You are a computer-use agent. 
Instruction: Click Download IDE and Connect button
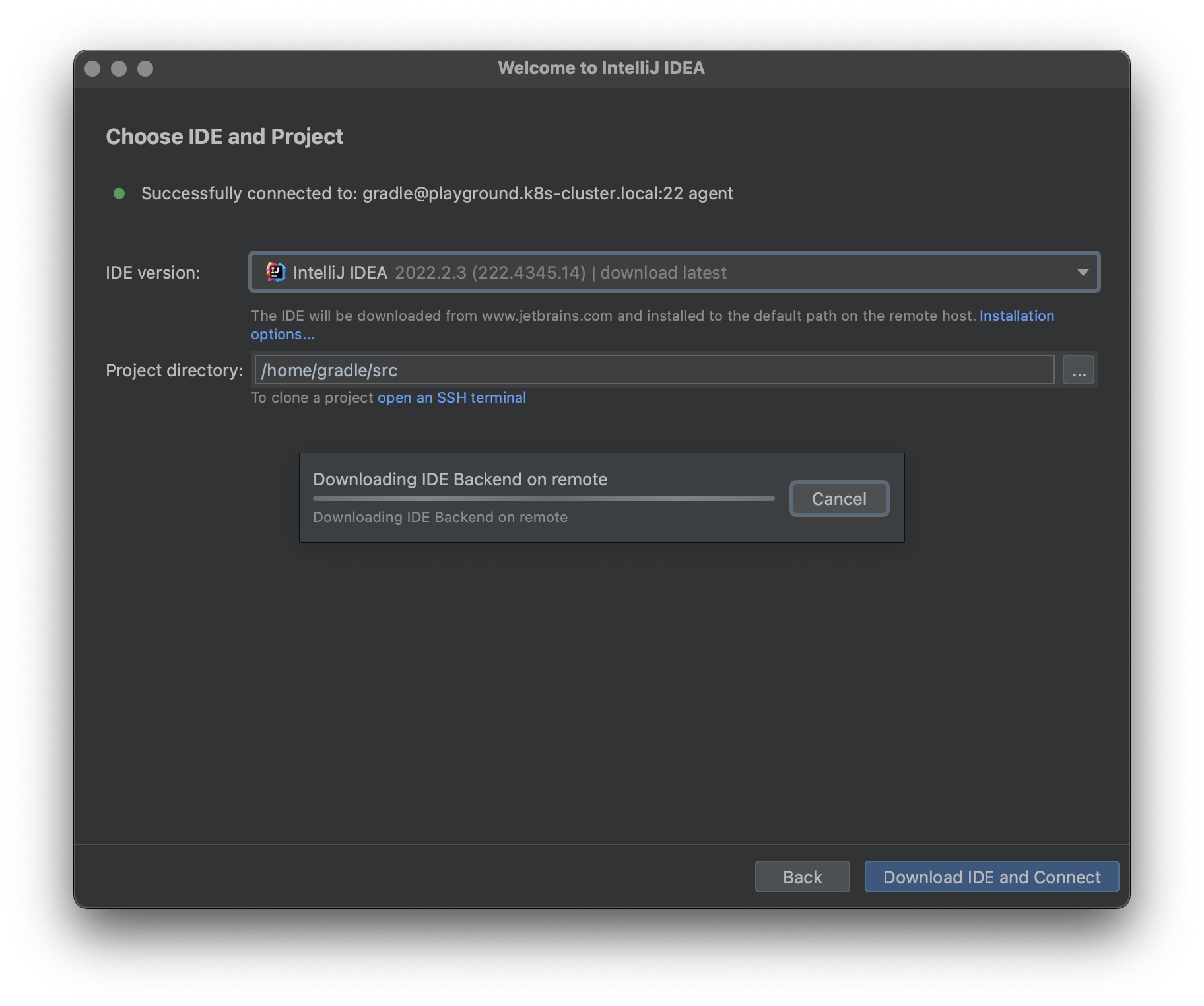(991, 877)
